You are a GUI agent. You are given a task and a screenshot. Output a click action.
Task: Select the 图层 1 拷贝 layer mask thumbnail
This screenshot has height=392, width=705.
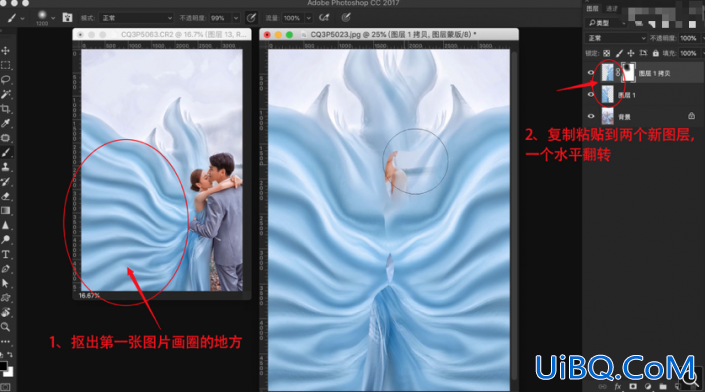628,73
